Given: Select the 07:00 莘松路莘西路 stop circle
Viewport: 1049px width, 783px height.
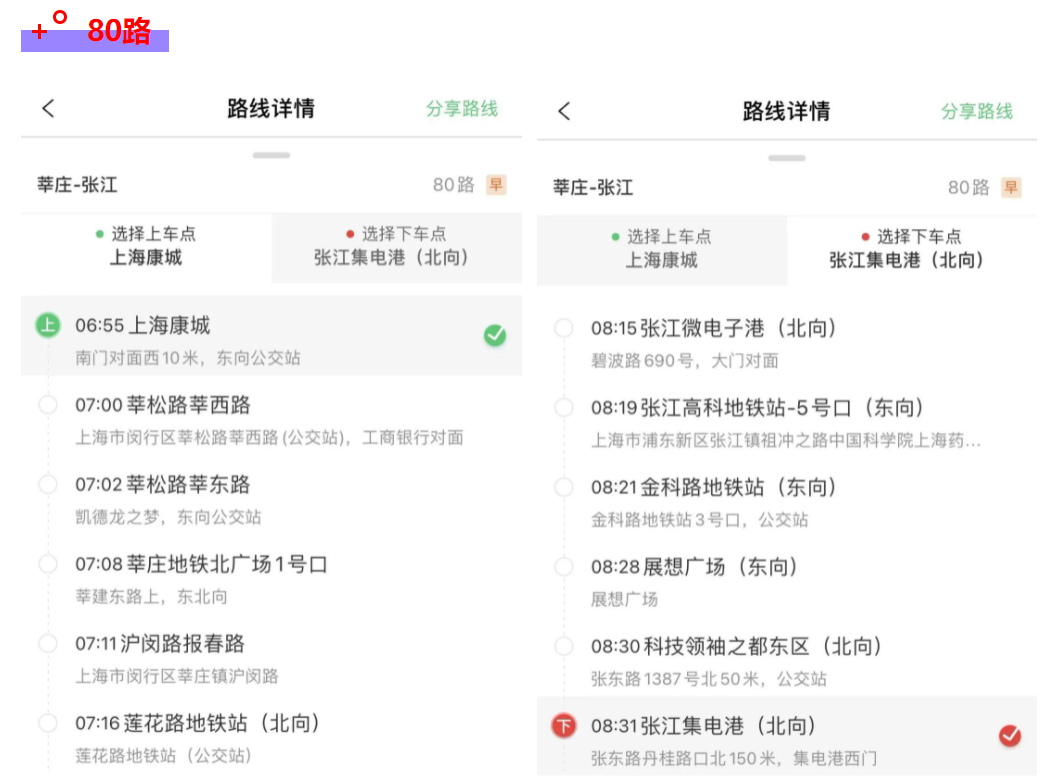Looking at the screenshot, I should [48, 405].
